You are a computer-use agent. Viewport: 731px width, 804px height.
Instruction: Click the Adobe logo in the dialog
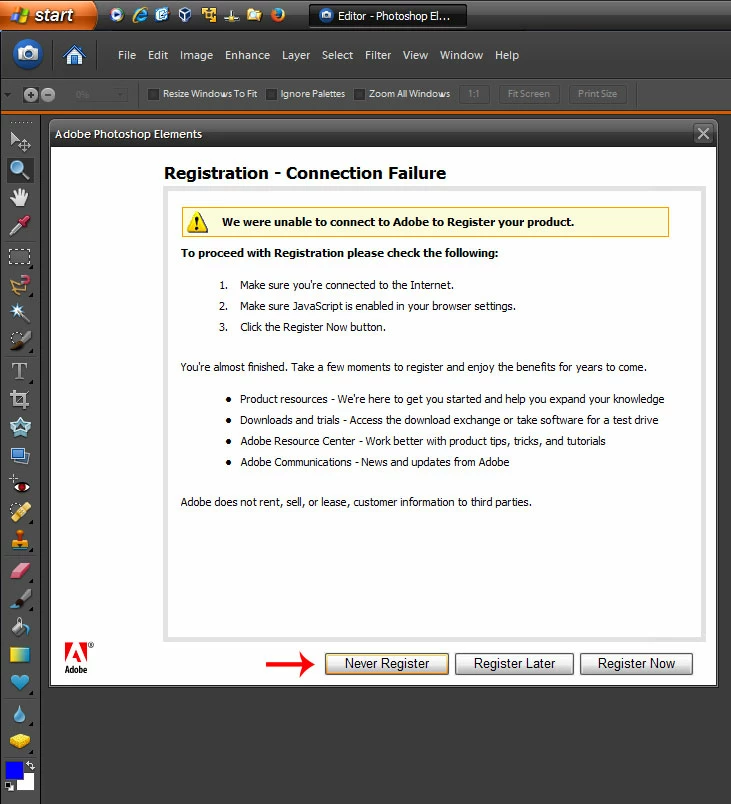(x=78, y=658)
